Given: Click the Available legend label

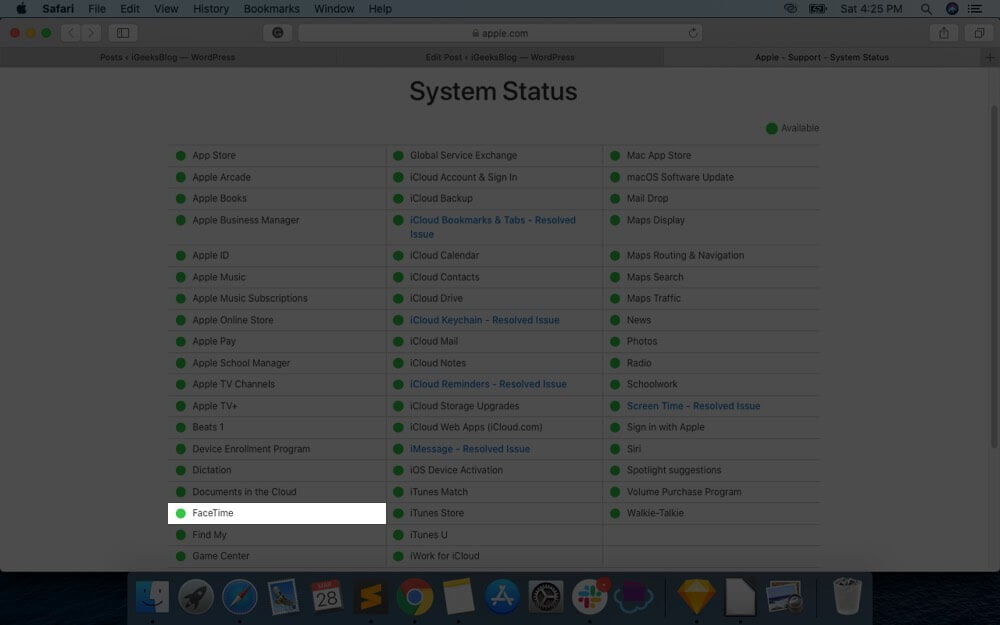Looking at the screenshot, I should (800, 128).
